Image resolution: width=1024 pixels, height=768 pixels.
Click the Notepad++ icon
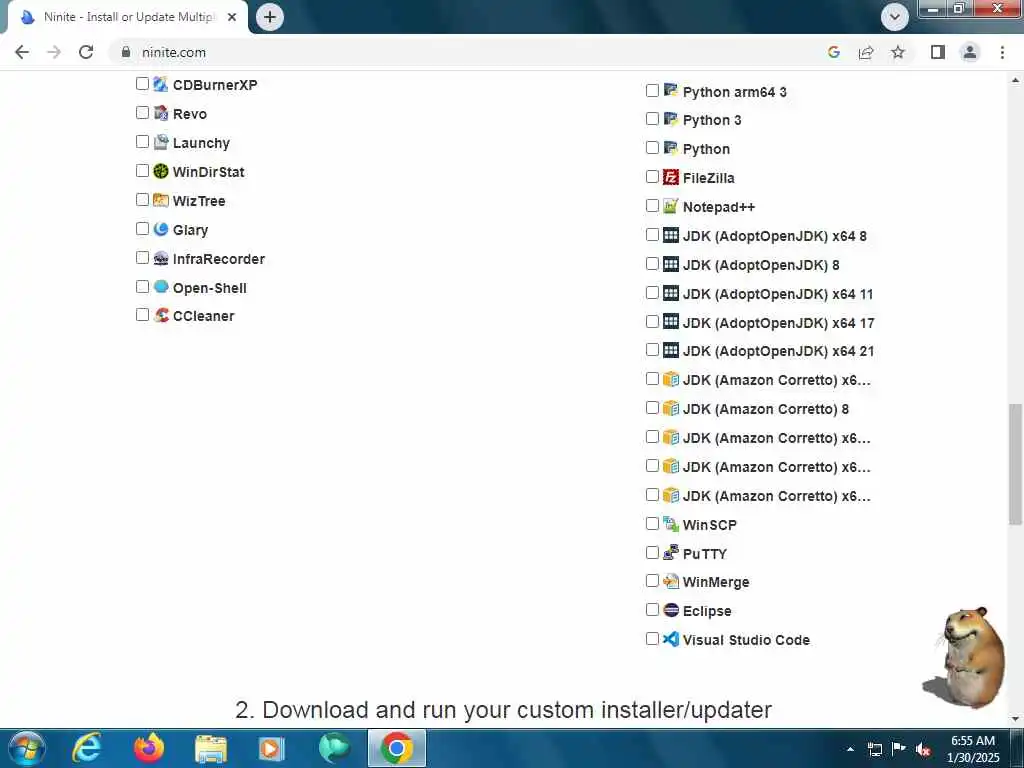click(x=671, y=206)
